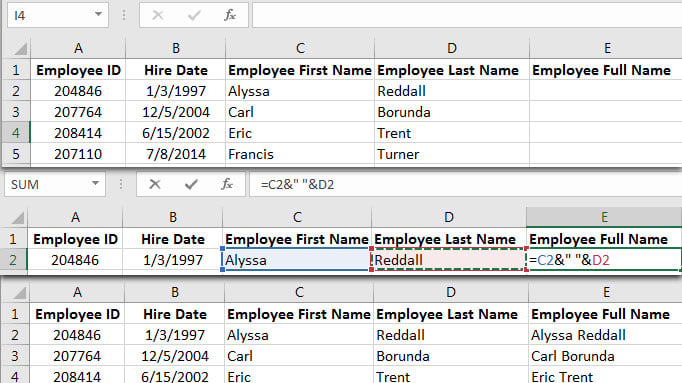682x383 pixels.
Task: Select row 5 header in top sheet
Action: (16, 154)
